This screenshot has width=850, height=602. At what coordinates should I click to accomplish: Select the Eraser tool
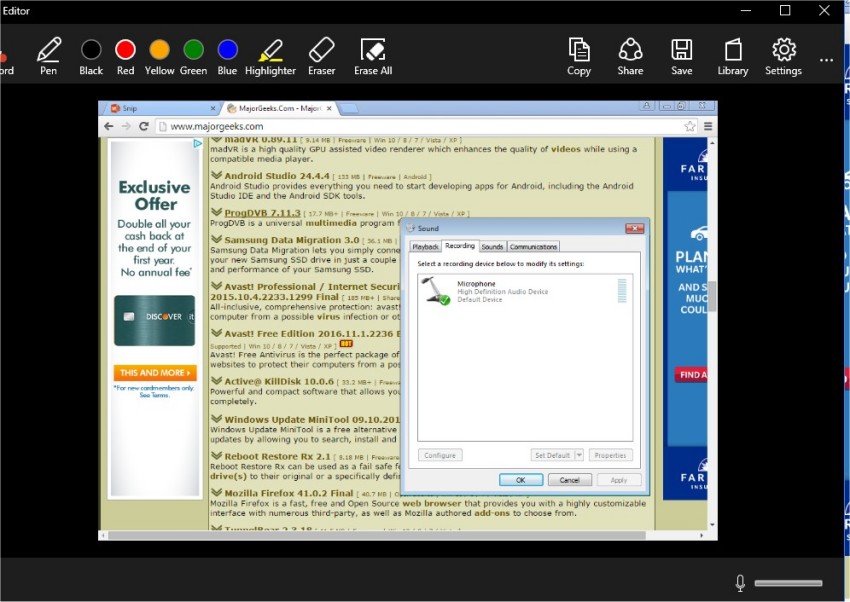point(321,56)
